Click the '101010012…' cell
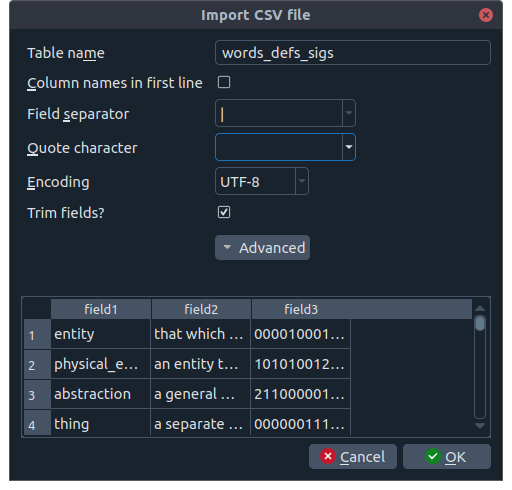The width and height of the screenshot is (512, 490). pyautogui.click(x=300, y=364)
